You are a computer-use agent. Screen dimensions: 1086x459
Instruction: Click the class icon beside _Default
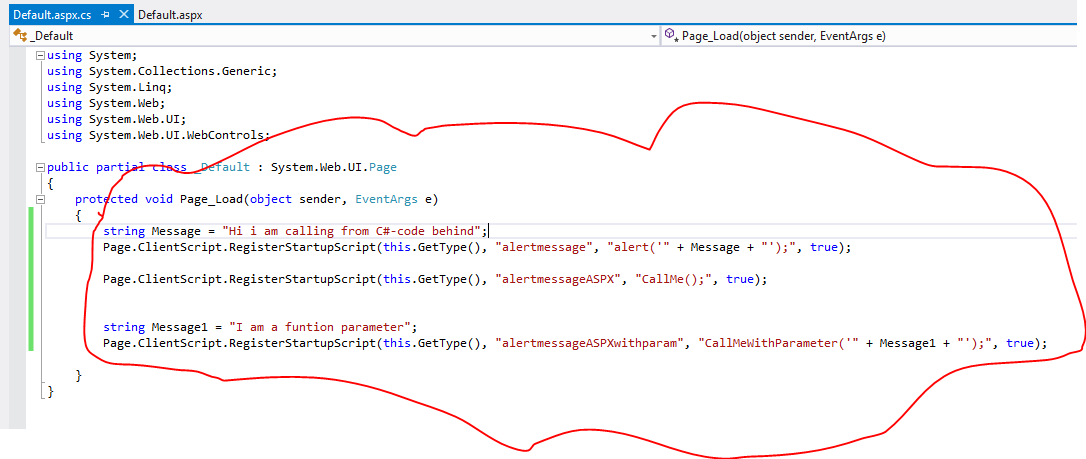(19, 35)
